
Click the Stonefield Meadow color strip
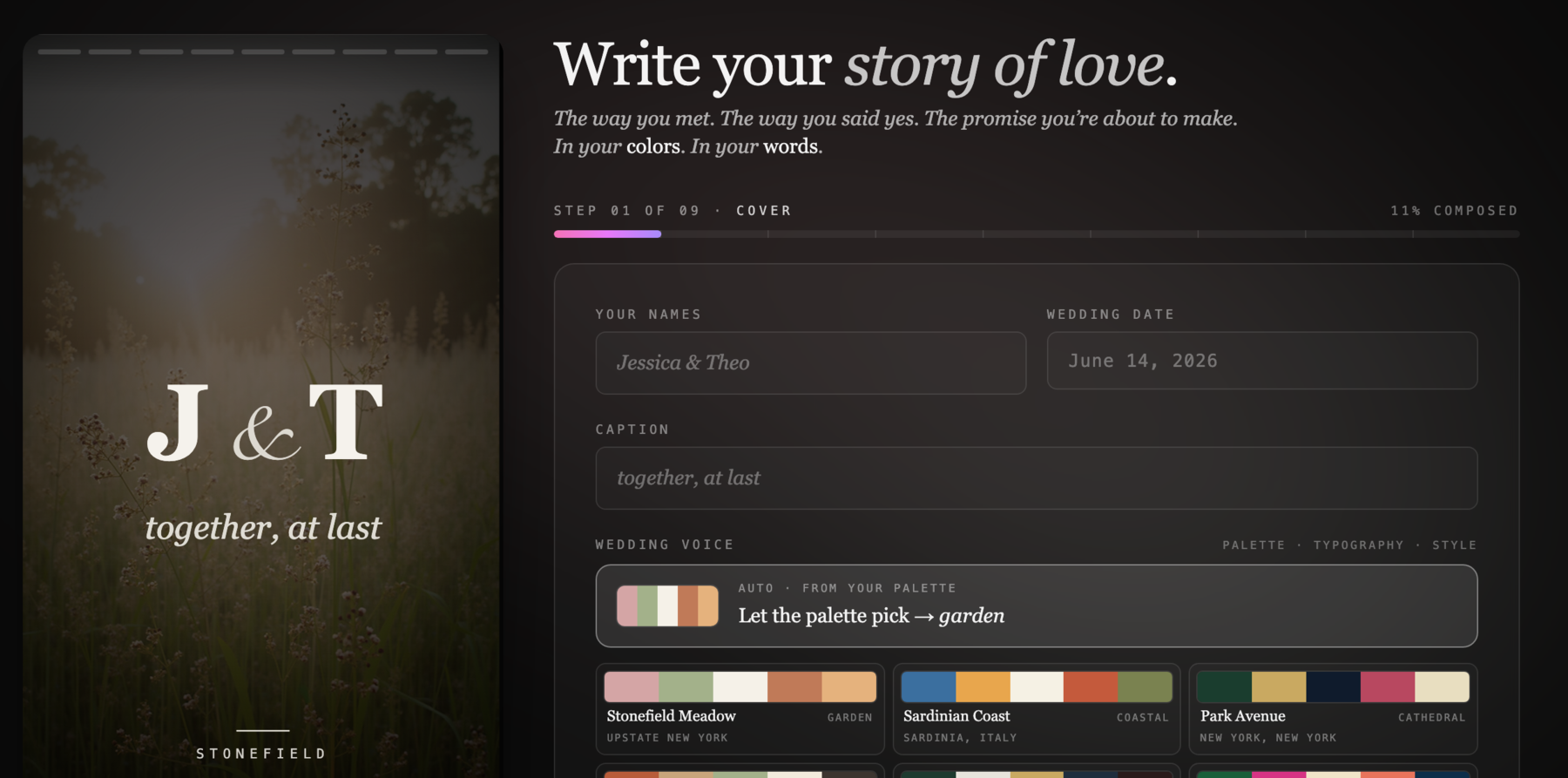[x=740, y=687]
